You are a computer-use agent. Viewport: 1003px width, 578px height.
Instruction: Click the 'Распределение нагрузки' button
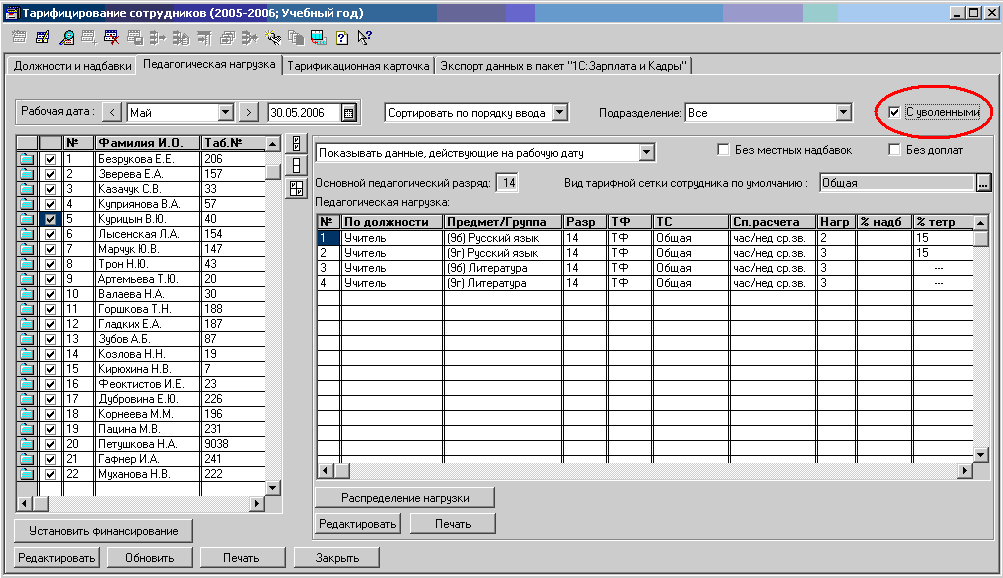pos(404,498)
